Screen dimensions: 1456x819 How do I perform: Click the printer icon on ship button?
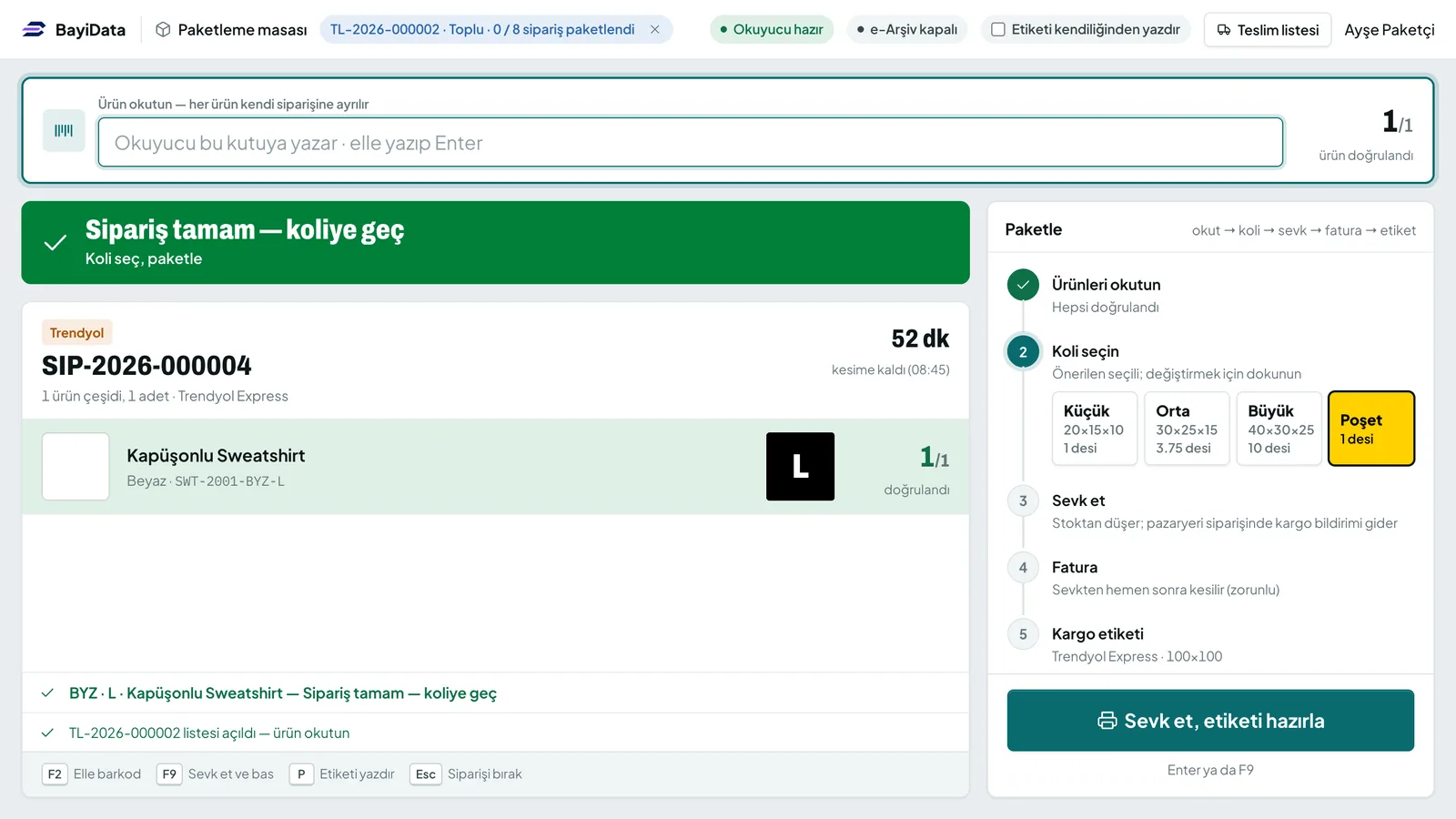coord(1107,721)
